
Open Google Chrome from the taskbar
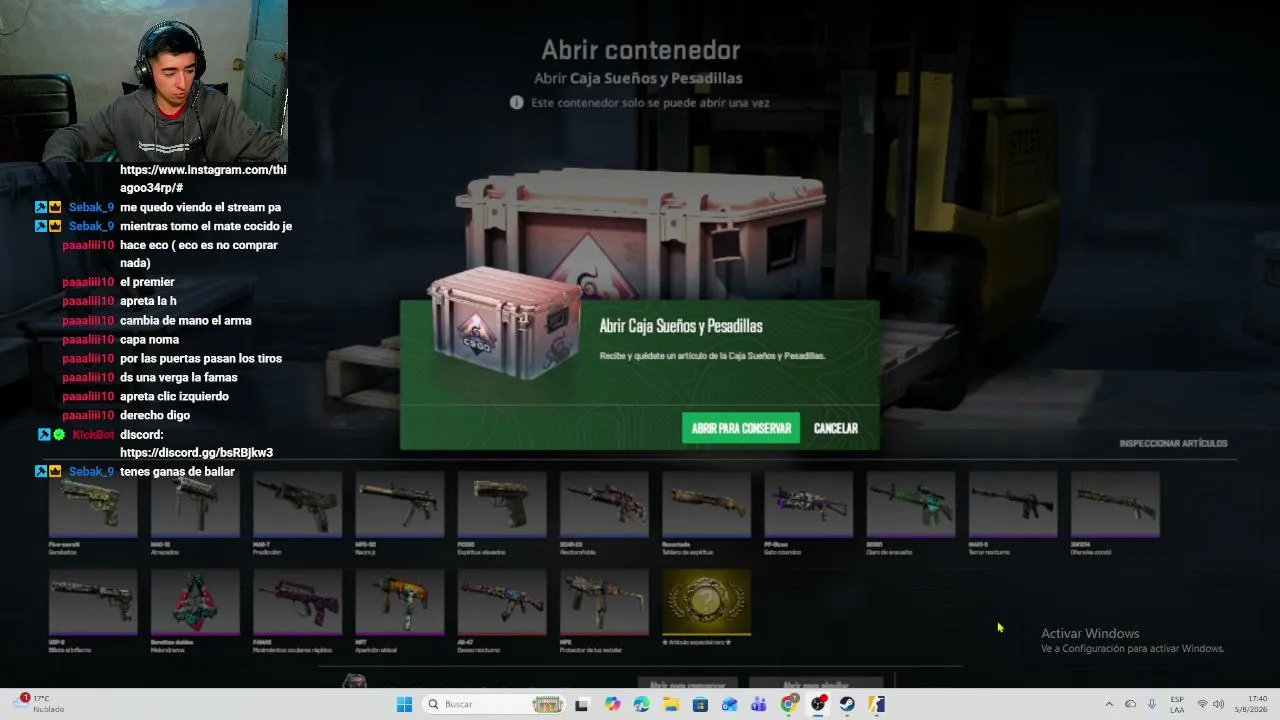click(x=788, y=704)
